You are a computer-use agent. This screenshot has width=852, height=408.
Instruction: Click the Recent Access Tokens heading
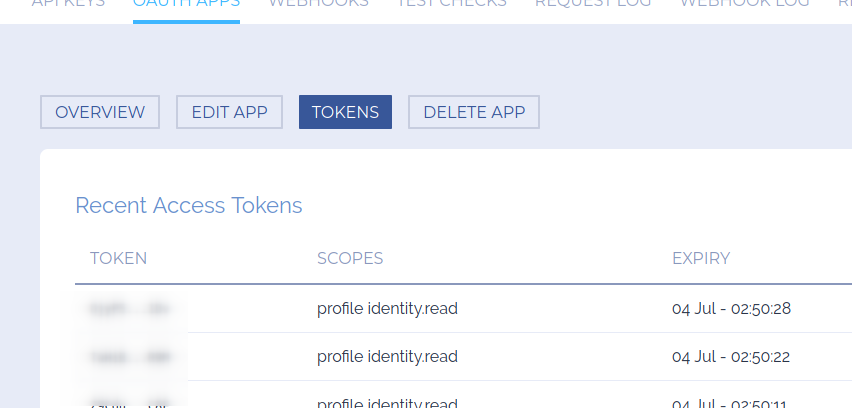point(189,206)
